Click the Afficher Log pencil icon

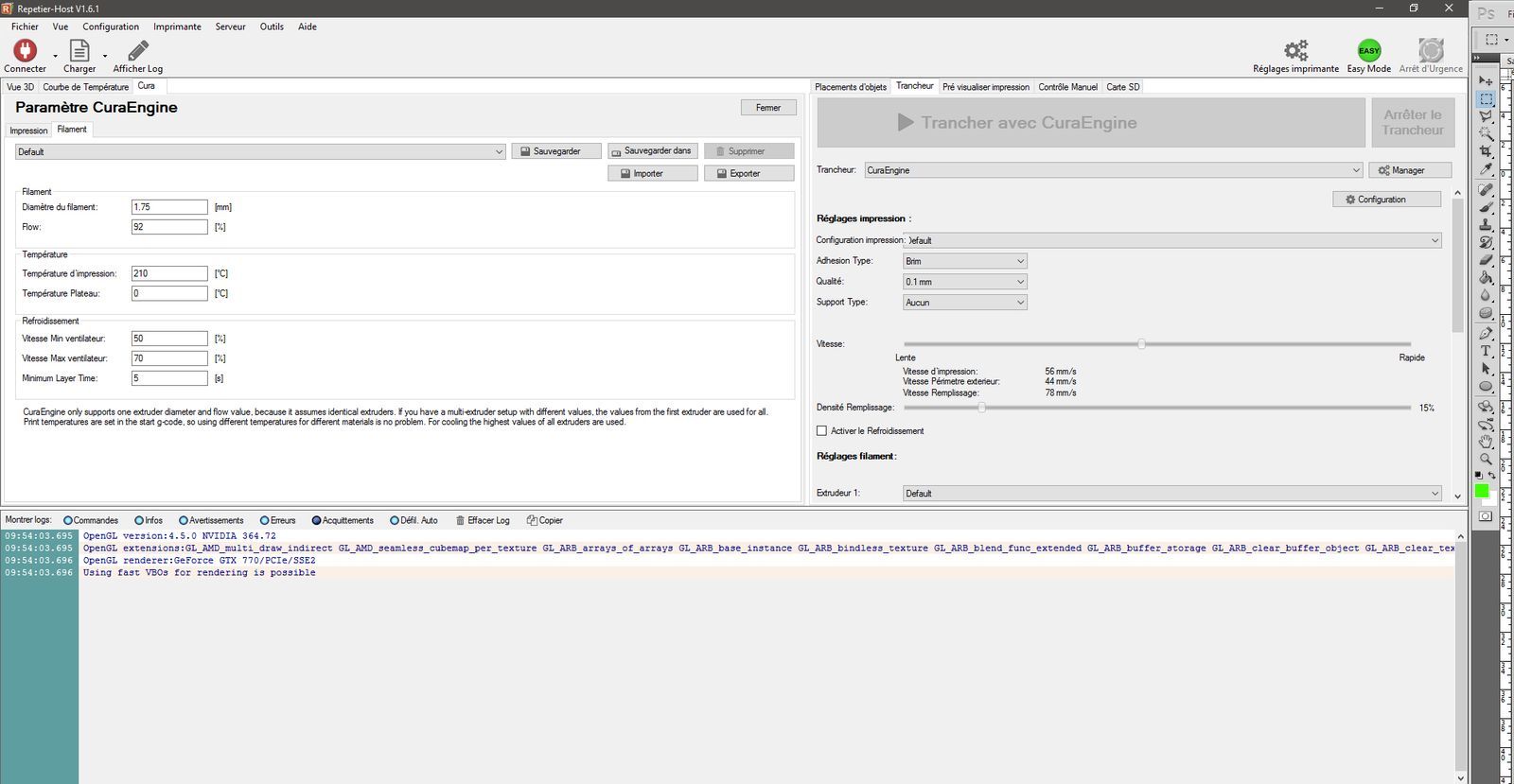pos(138,50)
